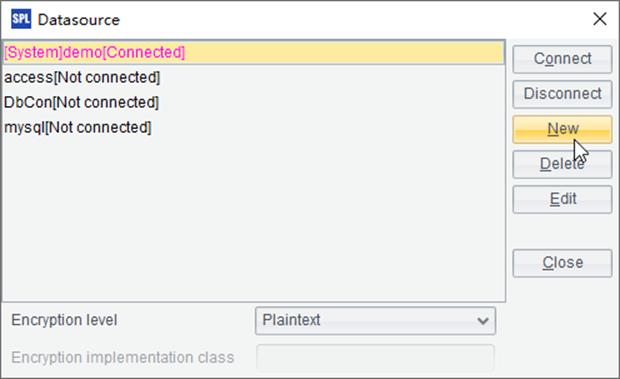Click the Disconnect button
This screenshot has width=620, height=379.
[x=562, y=94]
